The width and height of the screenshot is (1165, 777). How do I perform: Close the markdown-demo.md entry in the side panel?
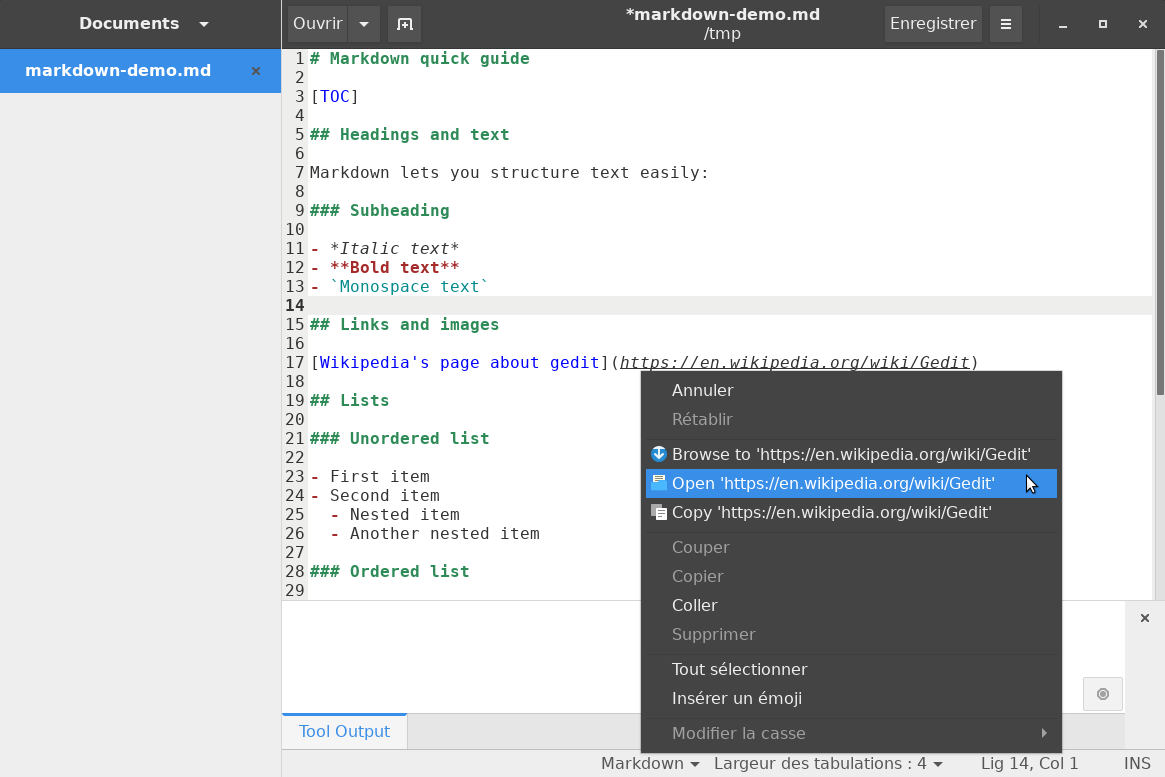pyautogui.click(x=256, y=71)
